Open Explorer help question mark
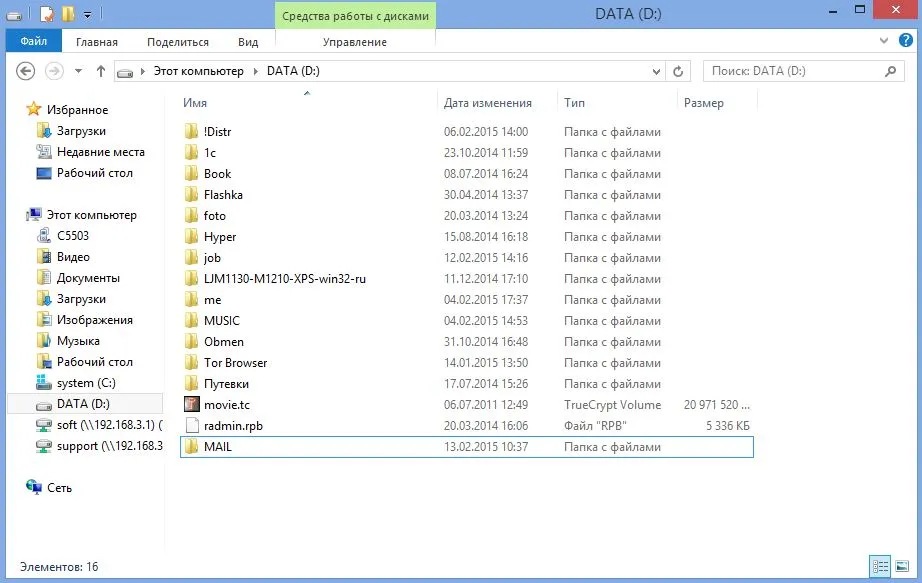Screen dimensions: 922x583 coord(906,40)
